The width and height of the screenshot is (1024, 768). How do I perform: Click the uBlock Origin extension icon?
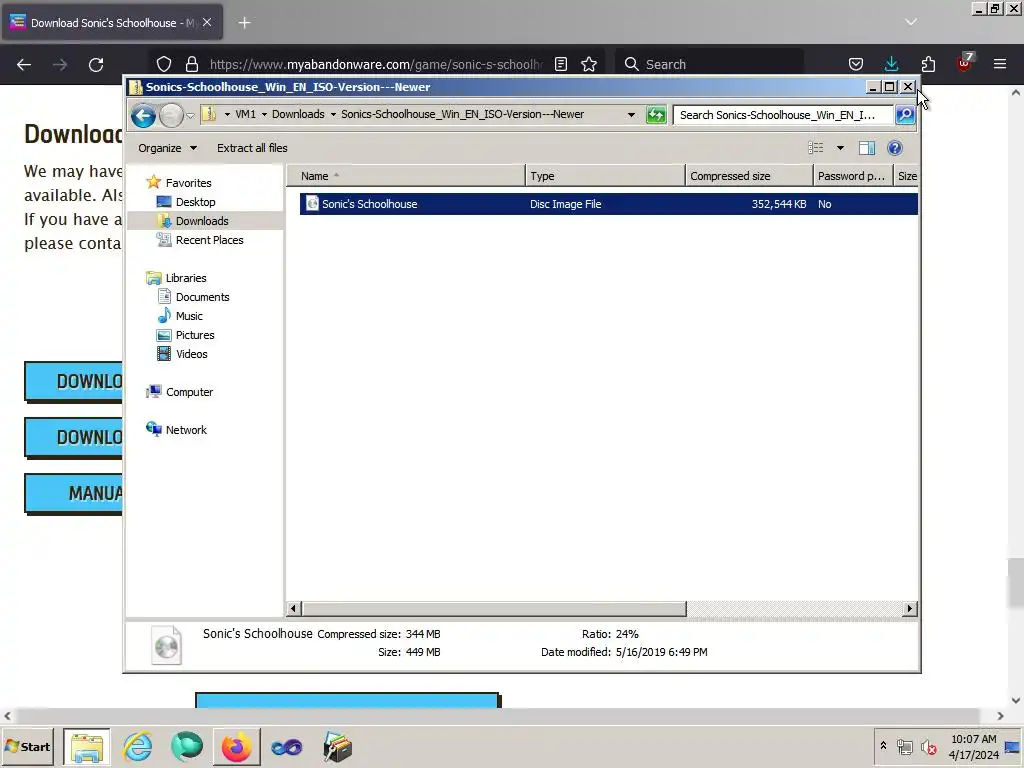click(965, 63)
